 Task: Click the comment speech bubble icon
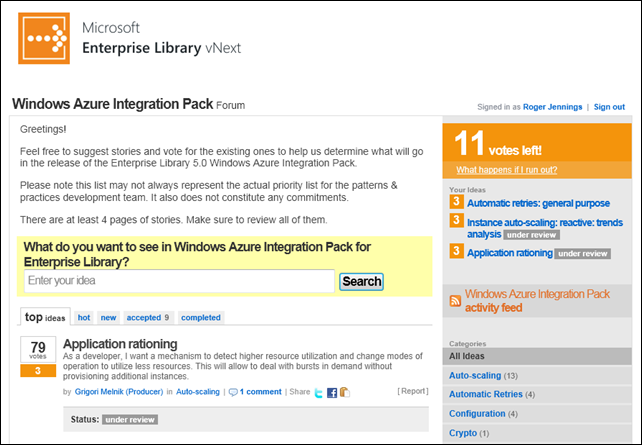pyautogui.click(x=233, y=392)
